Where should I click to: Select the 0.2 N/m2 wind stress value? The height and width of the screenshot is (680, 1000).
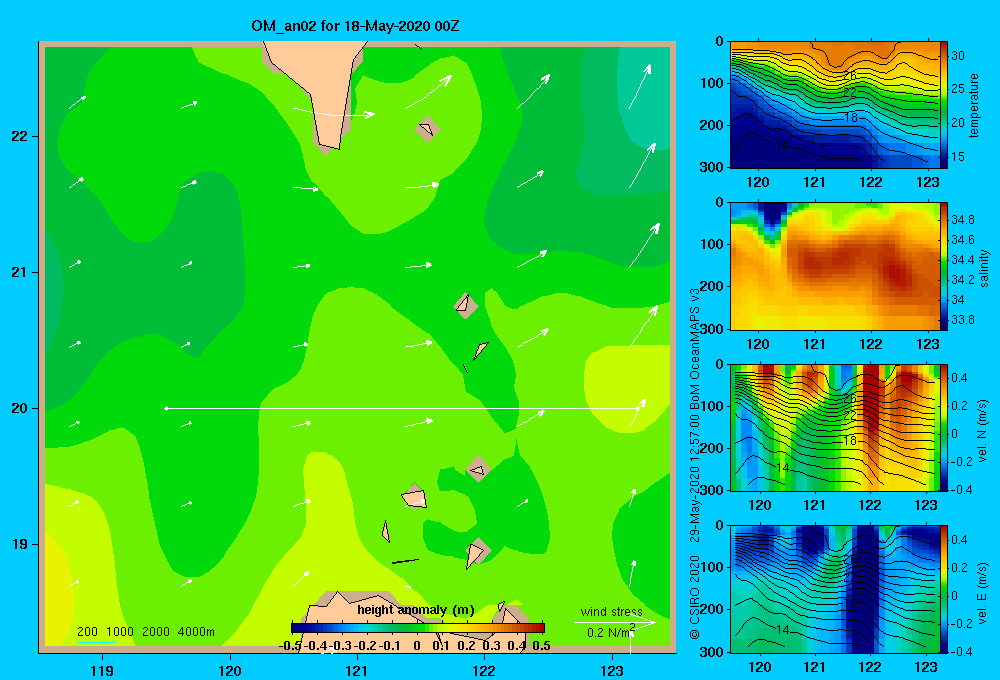pos(611,632)
